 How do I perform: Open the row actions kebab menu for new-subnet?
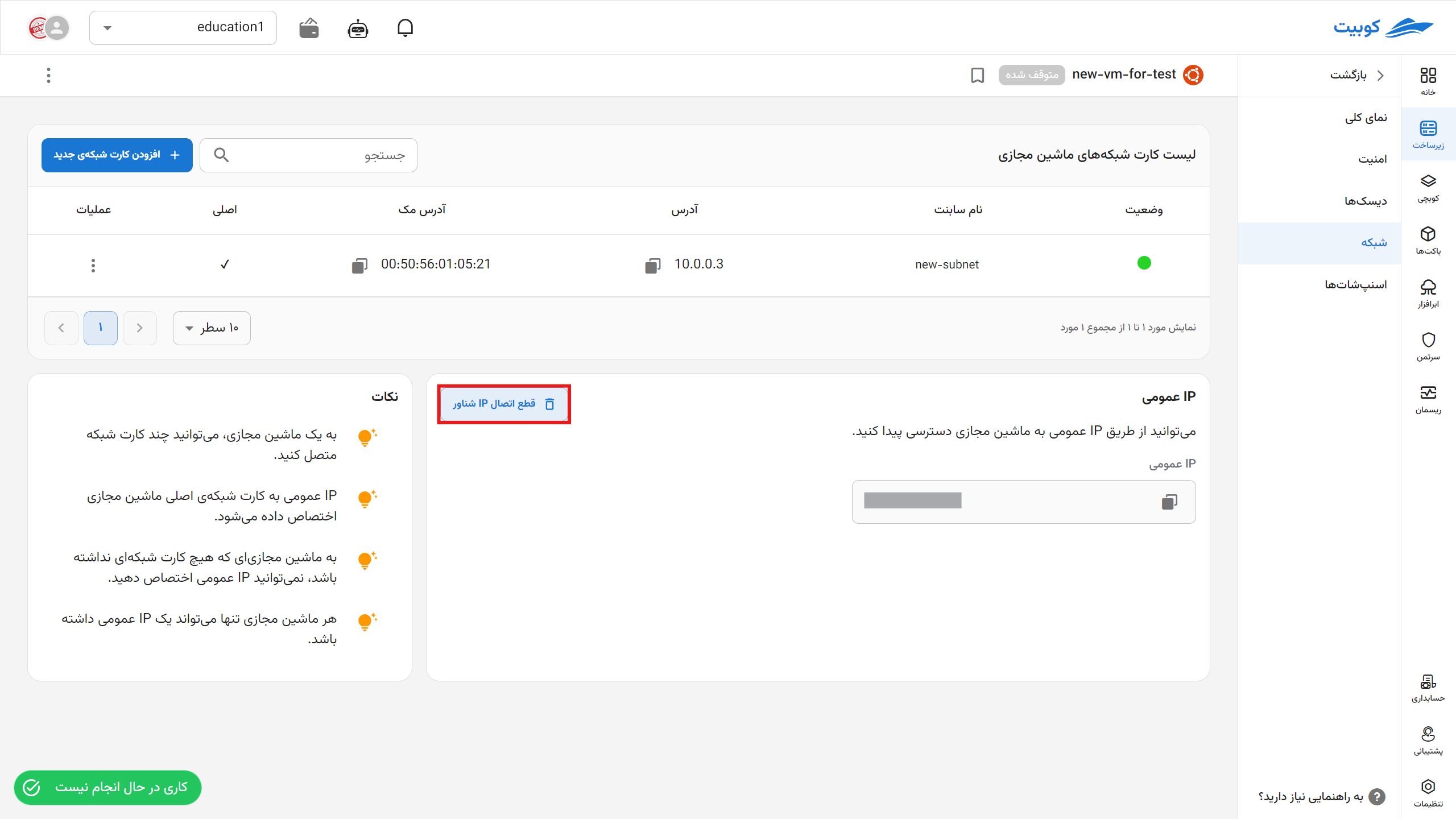click(93, 264)
